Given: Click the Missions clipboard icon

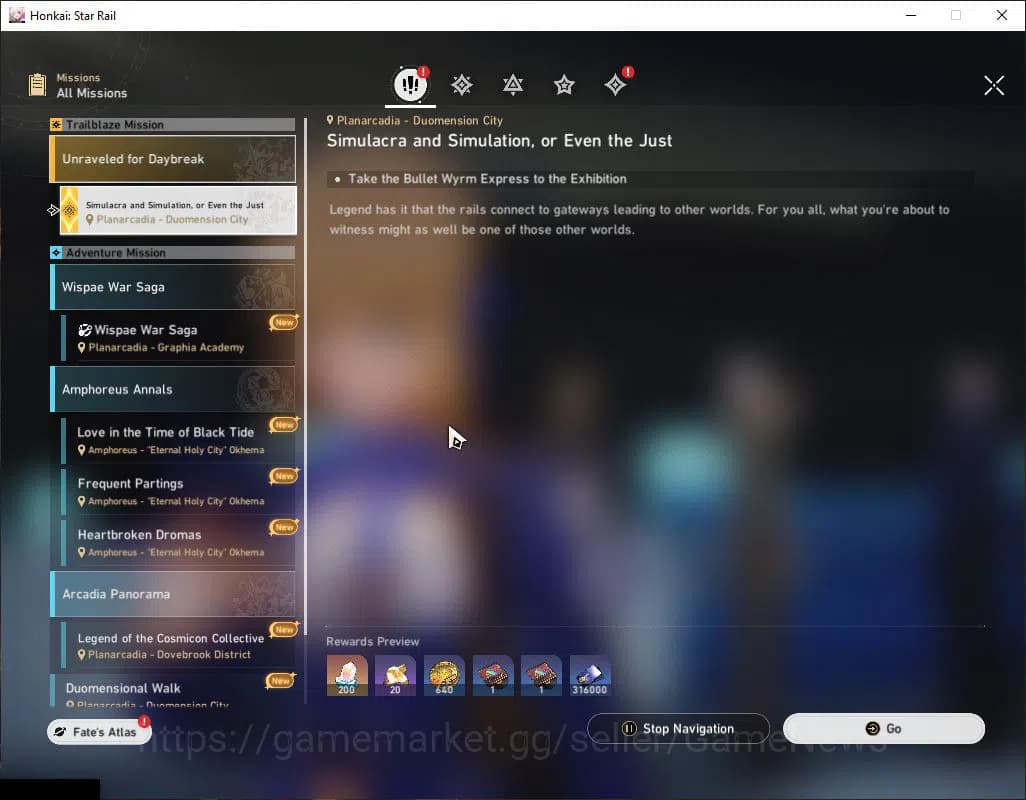Looking at the screenshot, I should (x=37, y=85).
